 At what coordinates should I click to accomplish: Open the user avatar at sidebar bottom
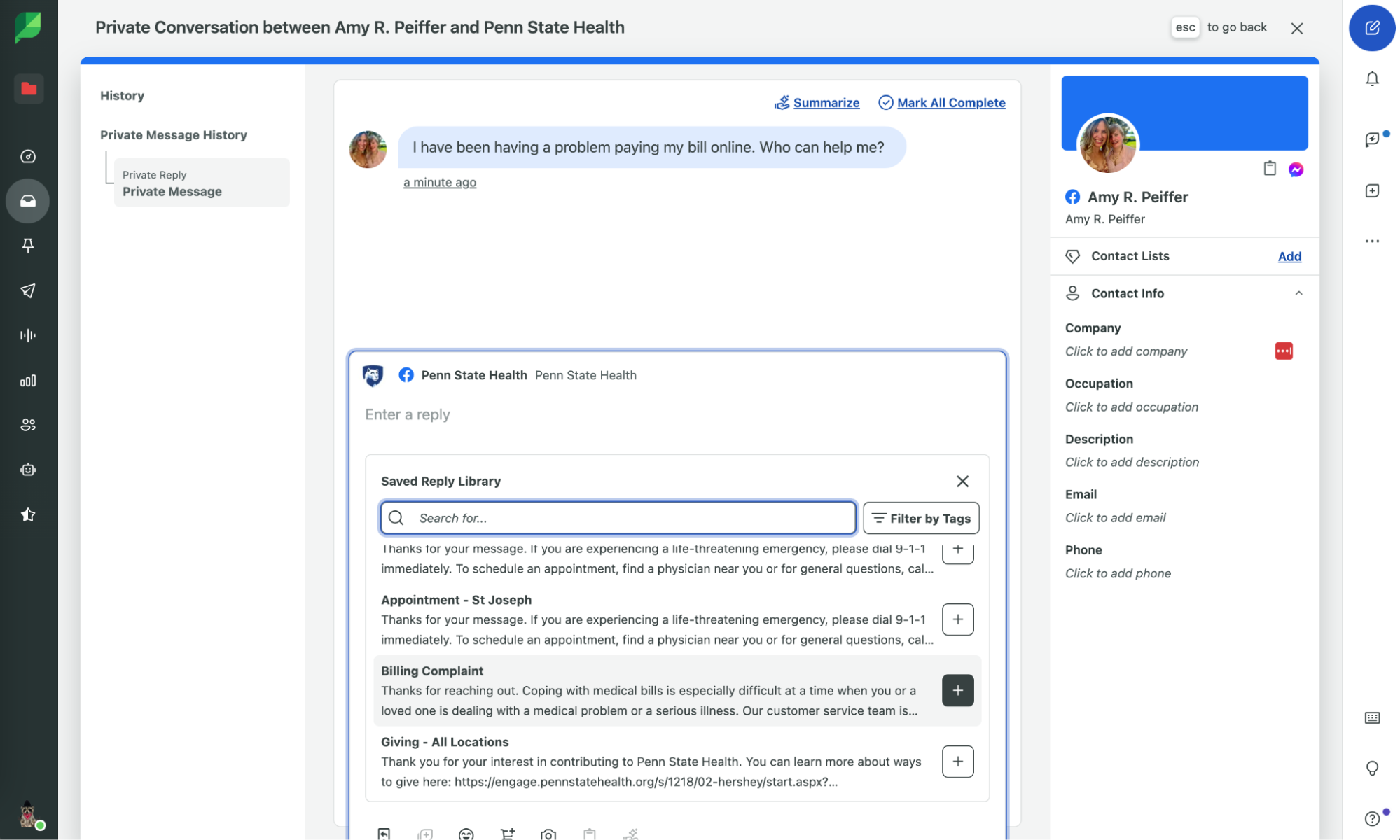[28, 815]
